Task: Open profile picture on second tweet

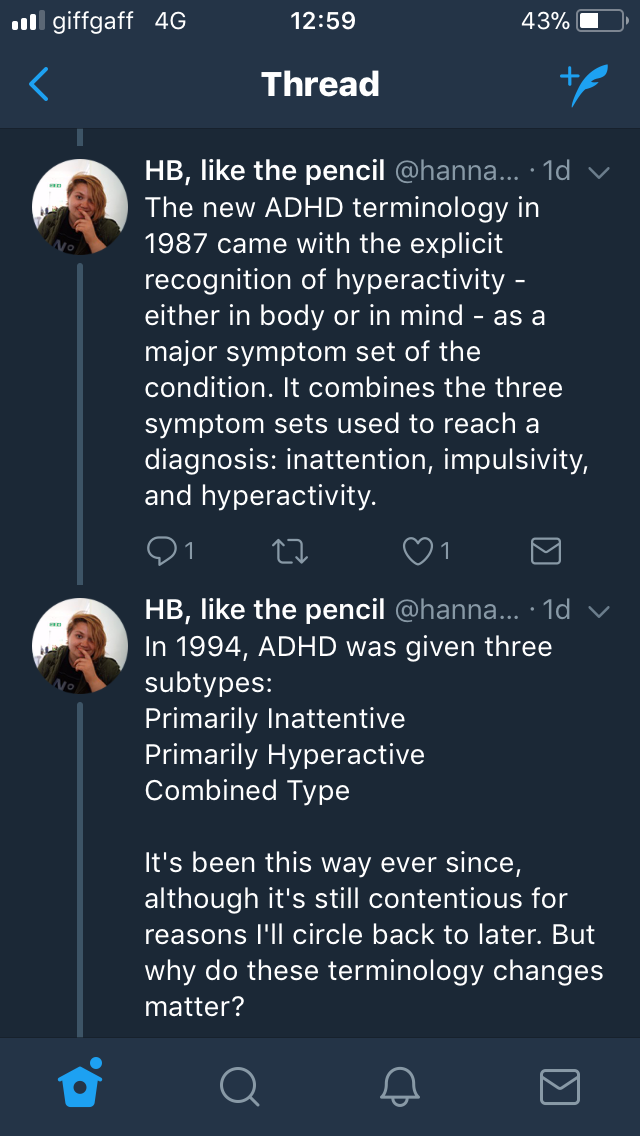Action: [81, 646]
